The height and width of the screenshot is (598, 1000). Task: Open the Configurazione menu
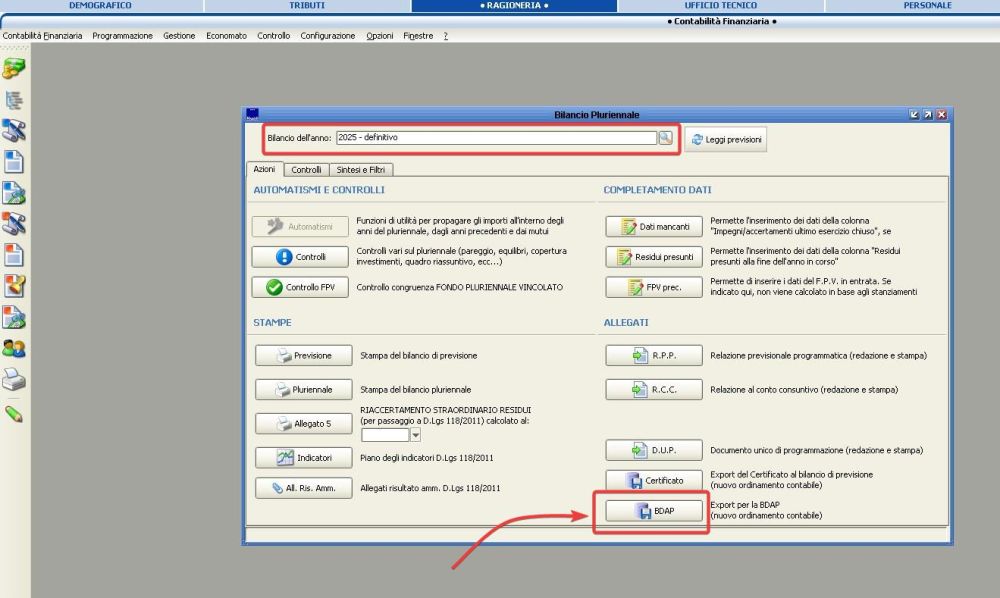(x=328, y=36)
